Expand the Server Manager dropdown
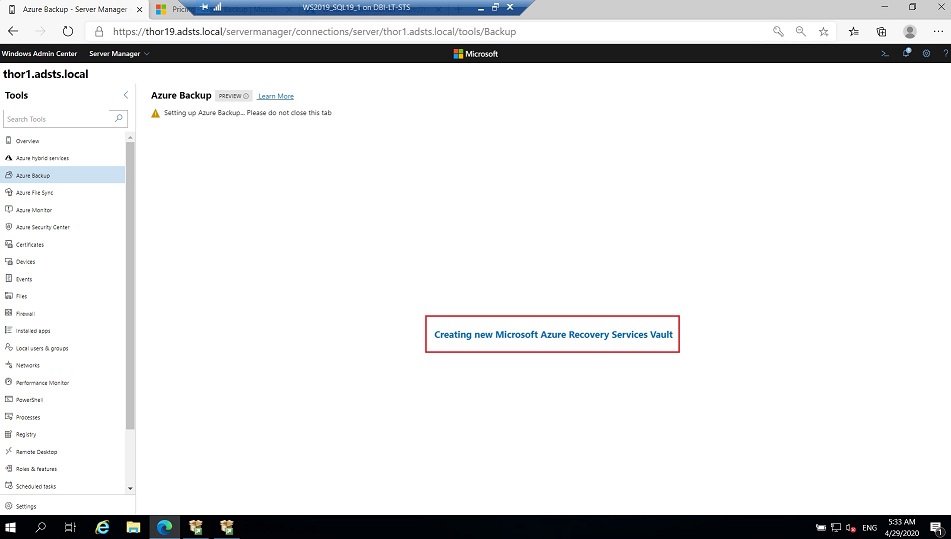The image size is (951, 539). (x=119, y=53)
